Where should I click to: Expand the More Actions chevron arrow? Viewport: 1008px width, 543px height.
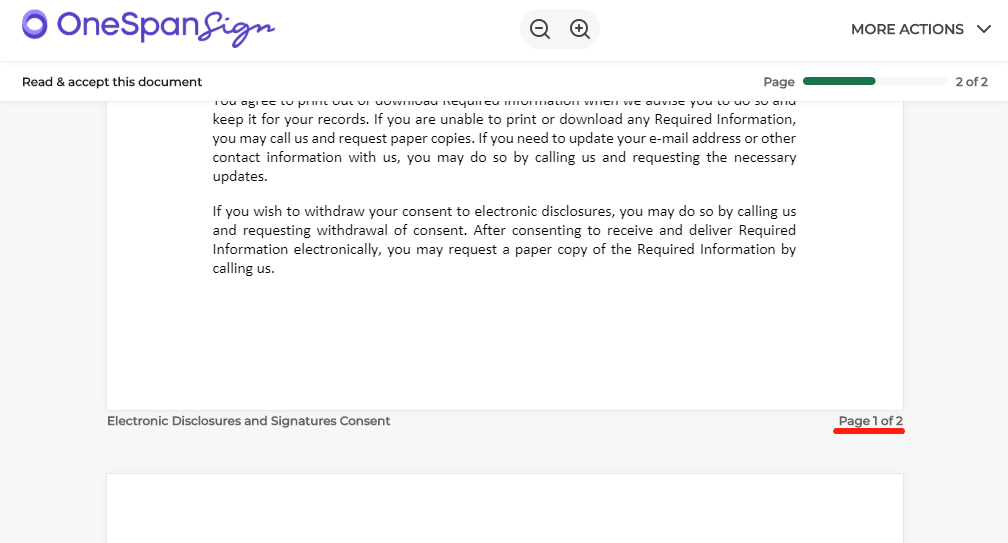pyautogui.click(x=984, y=29)
